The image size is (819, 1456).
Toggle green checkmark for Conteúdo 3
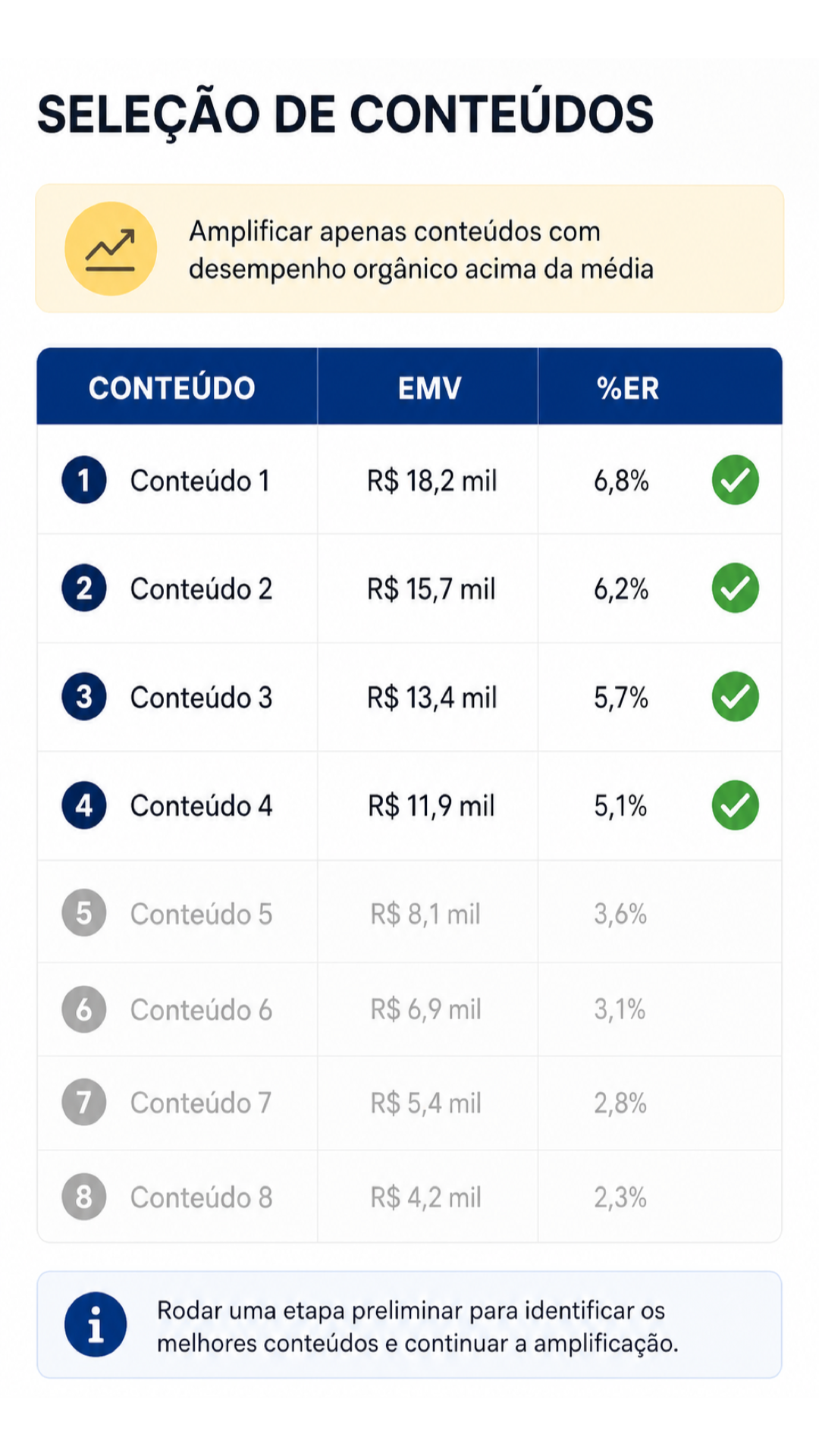pos(736,697)
